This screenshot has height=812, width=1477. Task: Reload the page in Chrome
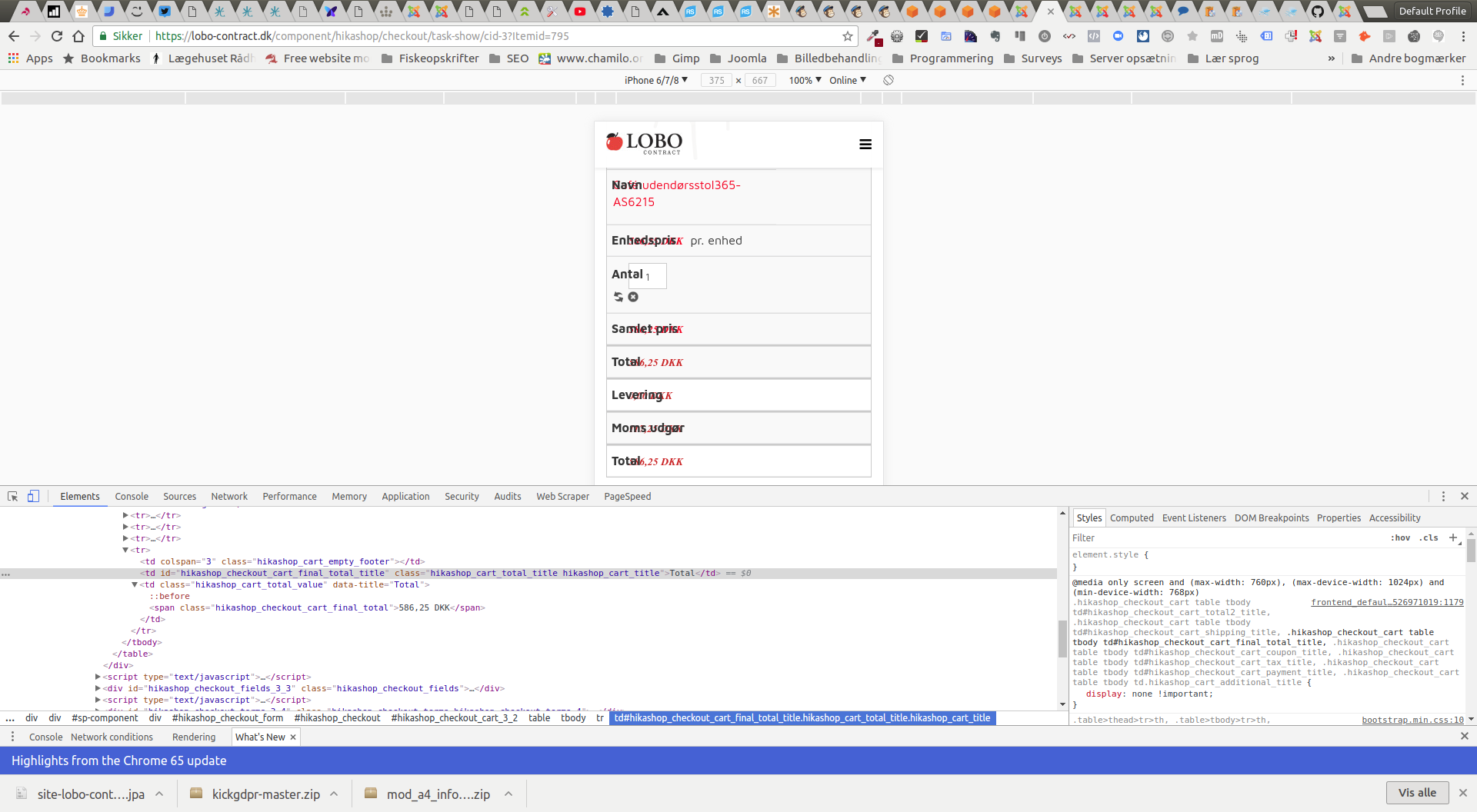tap(57, 36)
